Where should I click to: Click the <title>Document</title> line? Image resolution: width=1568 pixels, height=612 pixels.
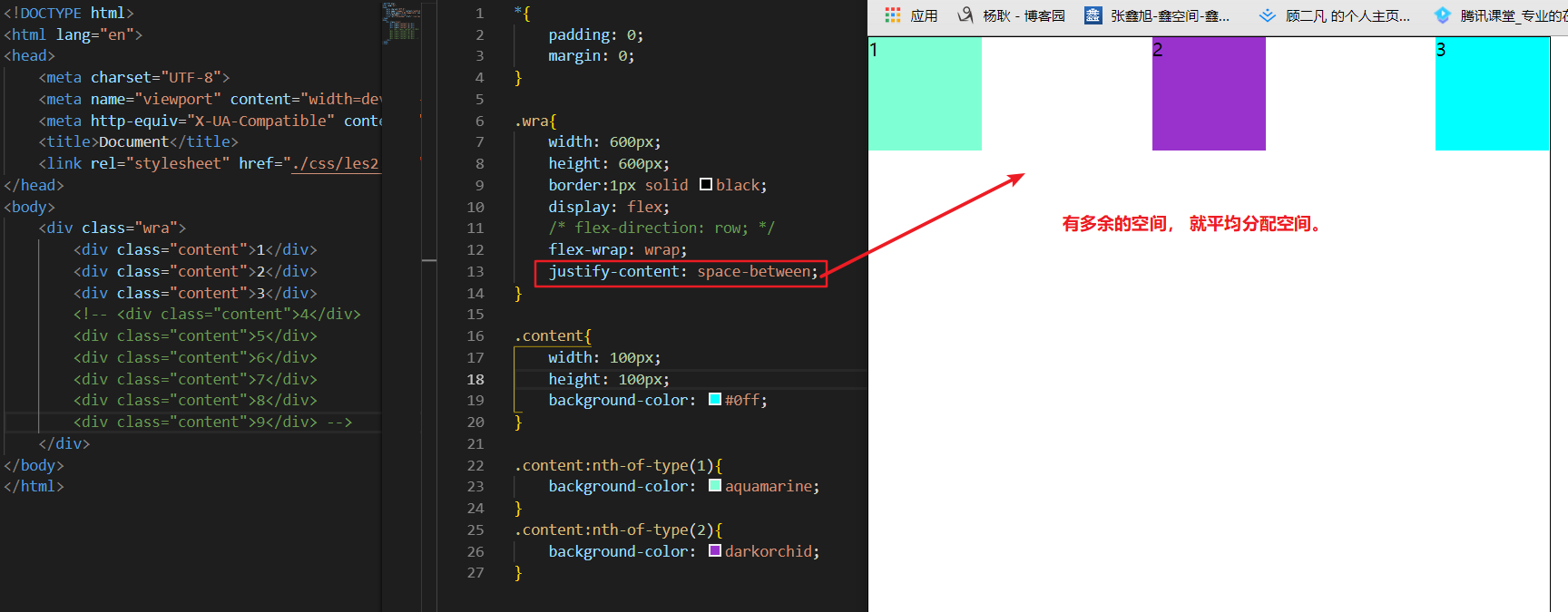coord(138,141)
